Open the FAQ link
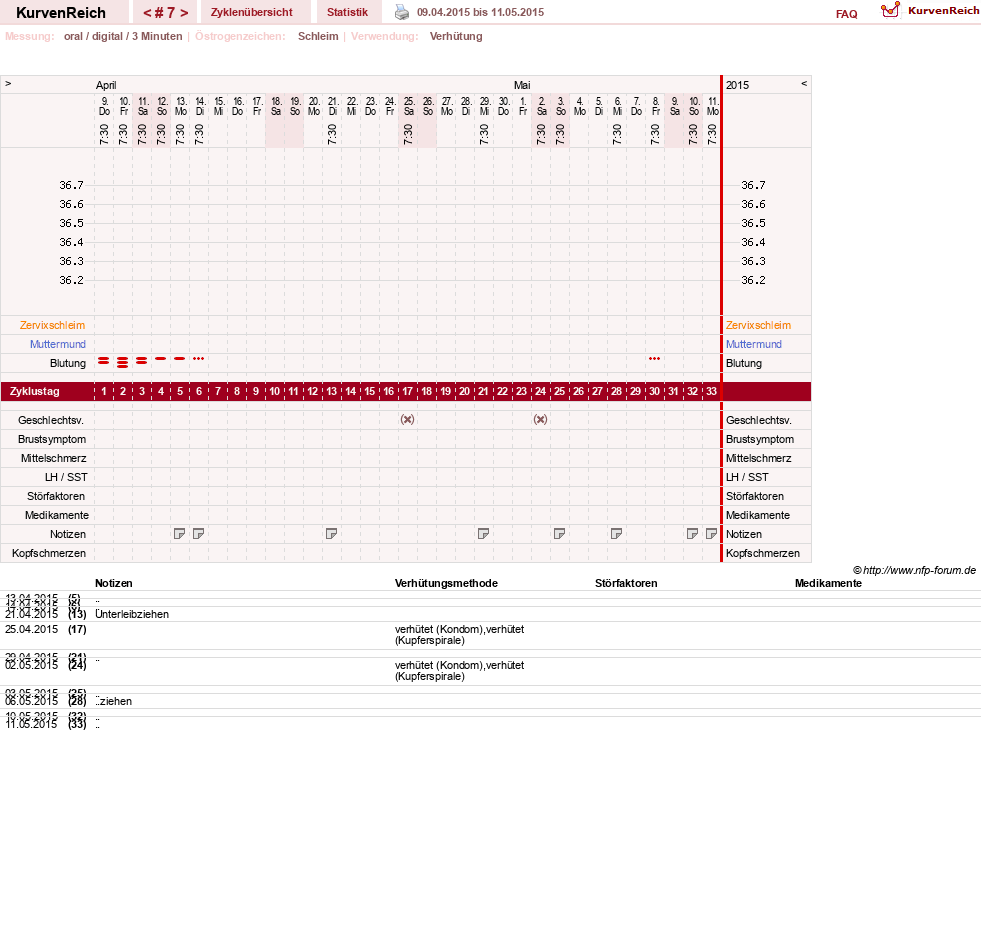The width and height of the screenshot is (981, 932). tap(846, 14)
